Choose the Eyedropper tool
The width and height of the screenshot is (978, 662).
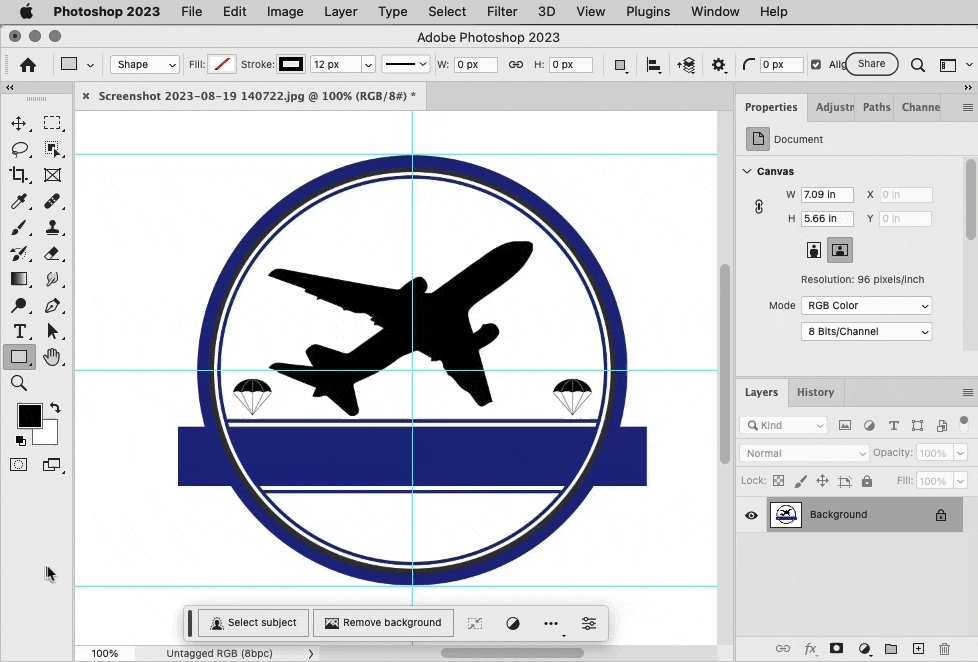(x=19, y=201)
